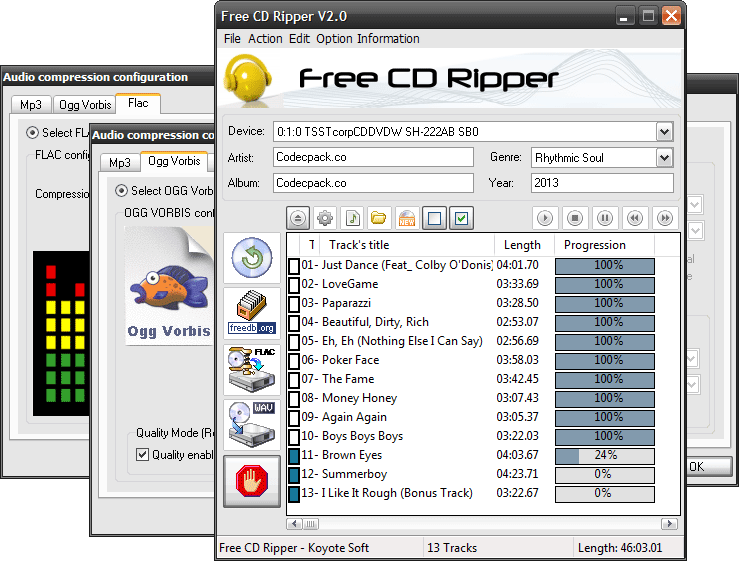Toggle checkbox for 06- Poker Face track
This screenshot has height=561, width=739.
tap(294, 361)
